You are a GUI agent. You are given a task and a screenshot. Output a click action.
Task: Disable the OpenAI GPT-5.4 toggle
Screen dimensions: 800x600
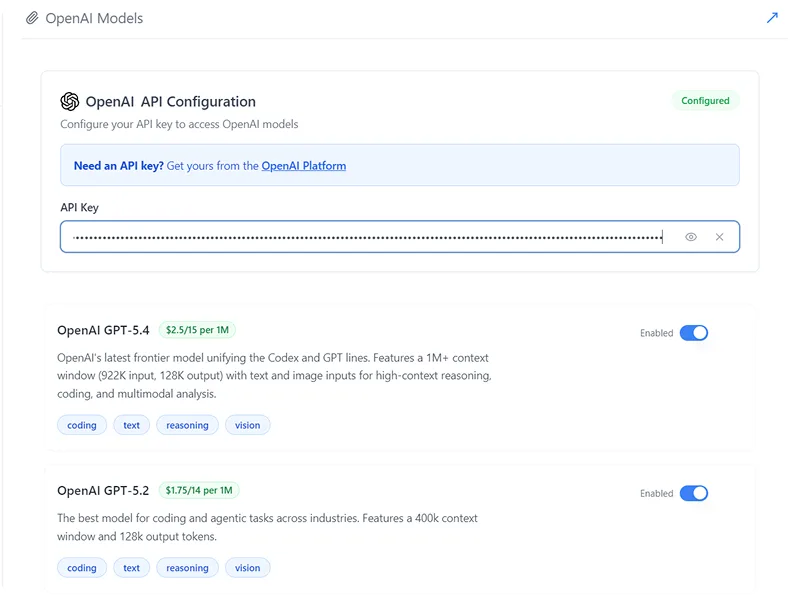(x=694, y=333)
